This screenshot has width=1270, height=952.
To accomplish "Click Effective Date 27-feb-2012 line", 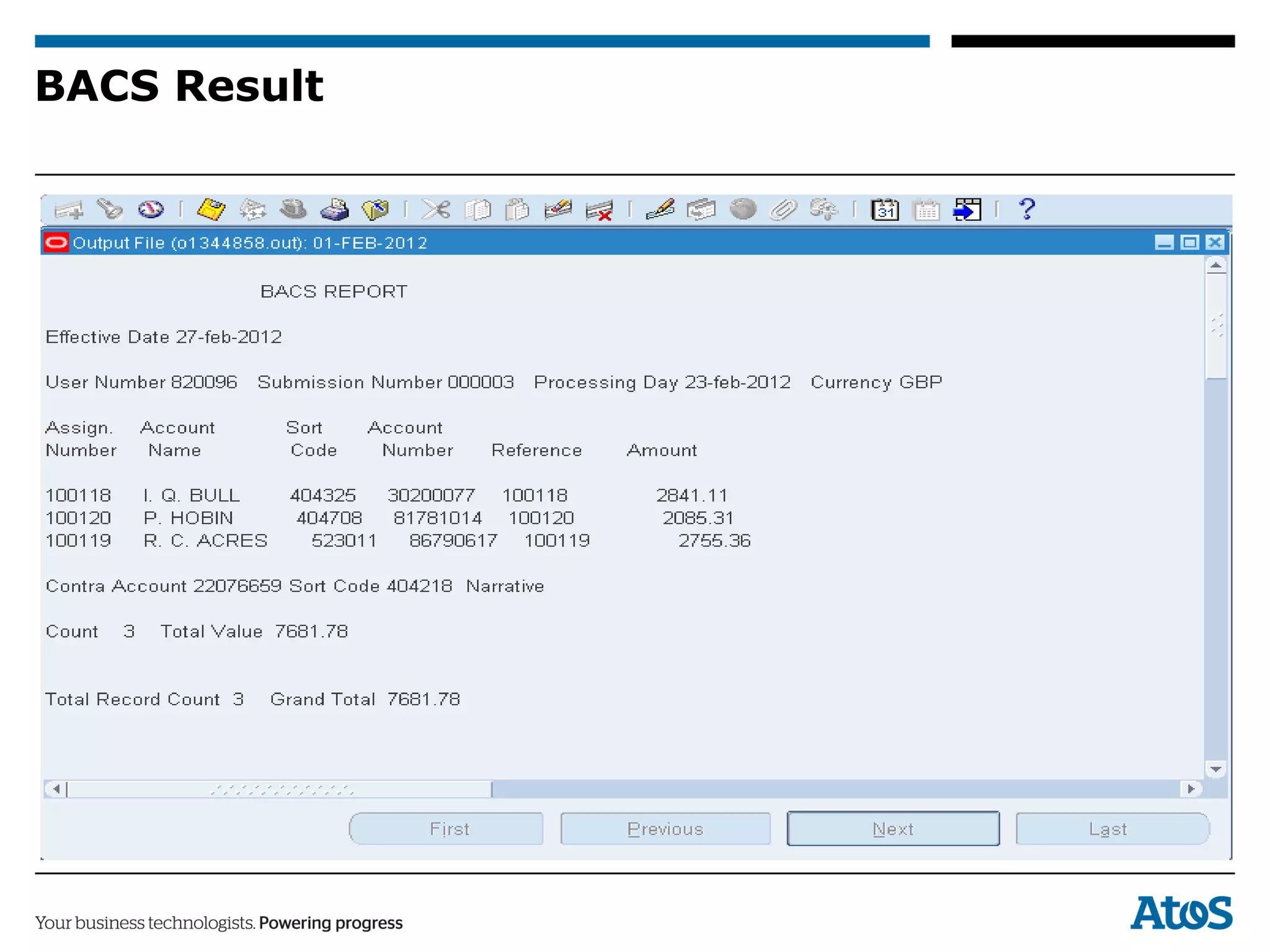I will [164, 337].
